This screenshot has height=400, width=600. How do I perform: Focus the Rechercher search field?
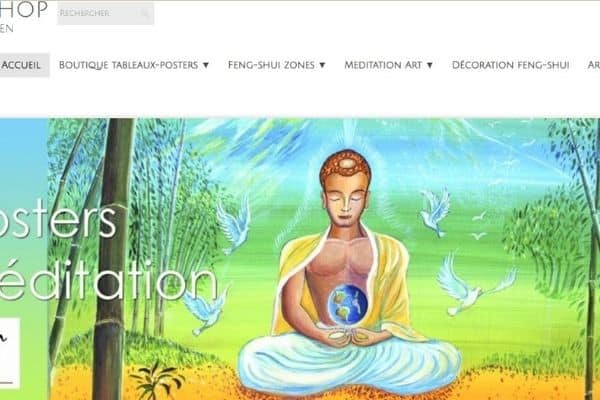click(x=106, y=13)
